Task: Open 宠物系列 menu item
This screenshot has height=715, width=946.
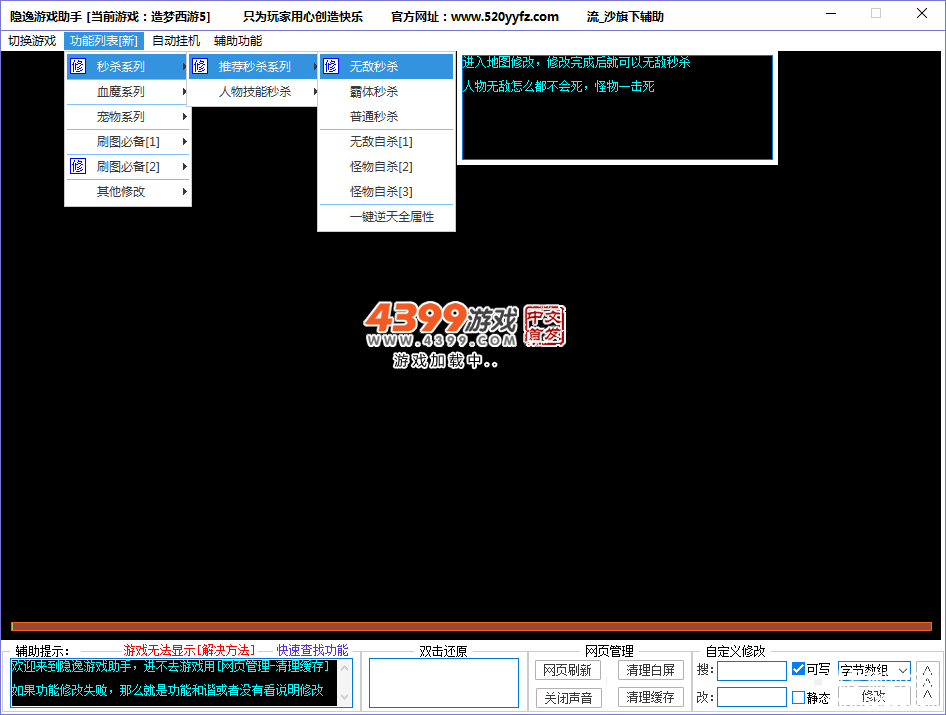Action: click(x=128, y=116)
